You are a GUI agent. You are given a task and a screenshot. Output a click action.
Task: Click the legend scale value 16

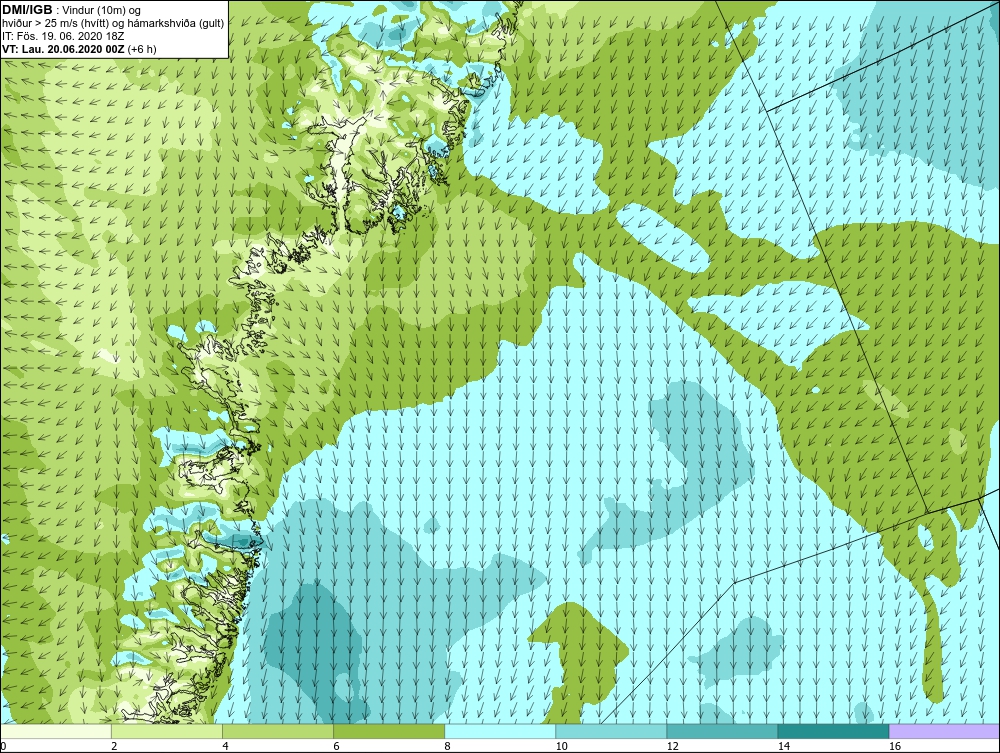click(895, 746)
